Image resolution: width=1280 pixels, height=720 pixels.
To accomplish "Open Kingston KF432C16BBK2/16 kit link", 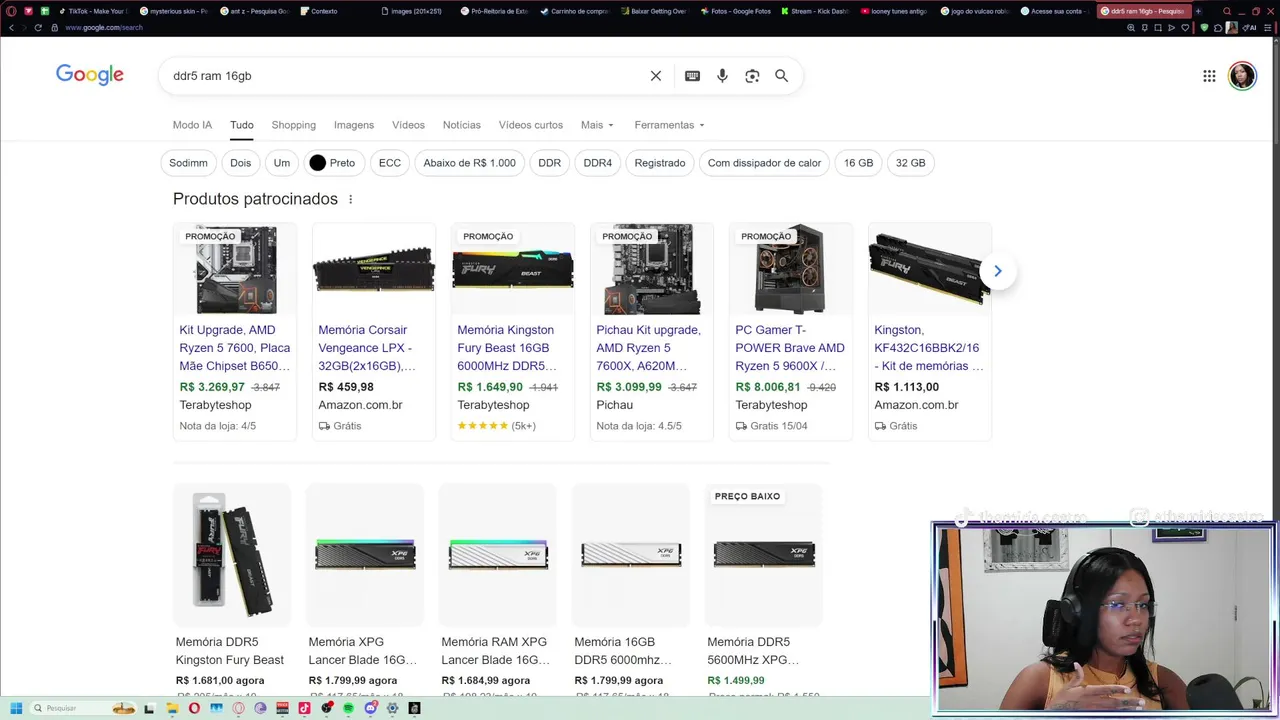I will (929, 348).
